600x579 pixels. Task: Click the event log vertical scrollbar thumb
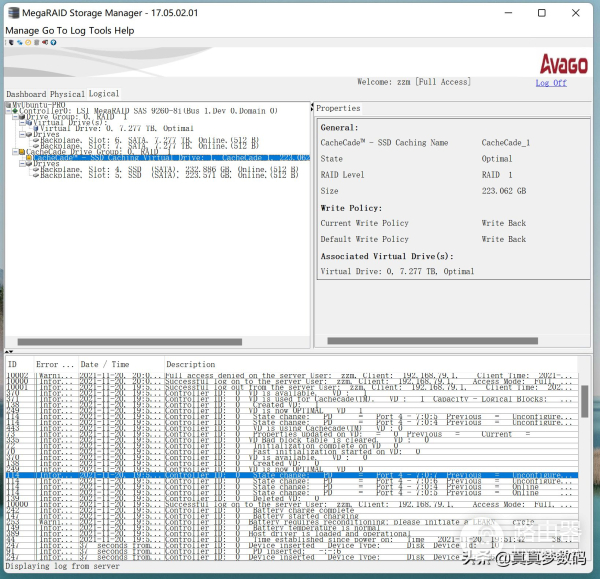[x=584, y=401]
